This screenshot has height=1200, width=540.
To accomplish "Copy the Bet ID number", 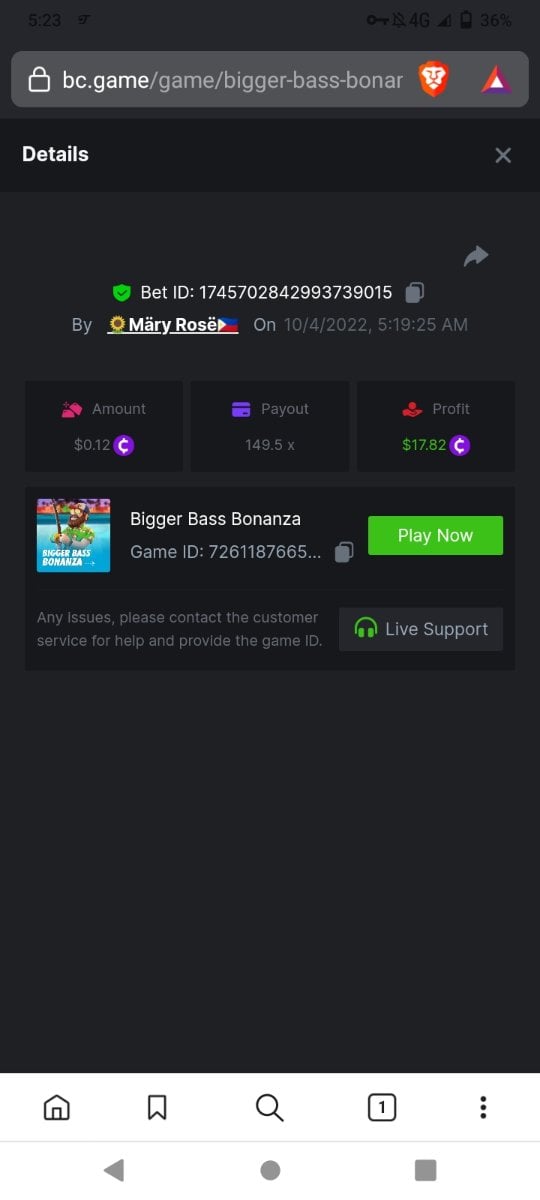I will pos(414,292).
